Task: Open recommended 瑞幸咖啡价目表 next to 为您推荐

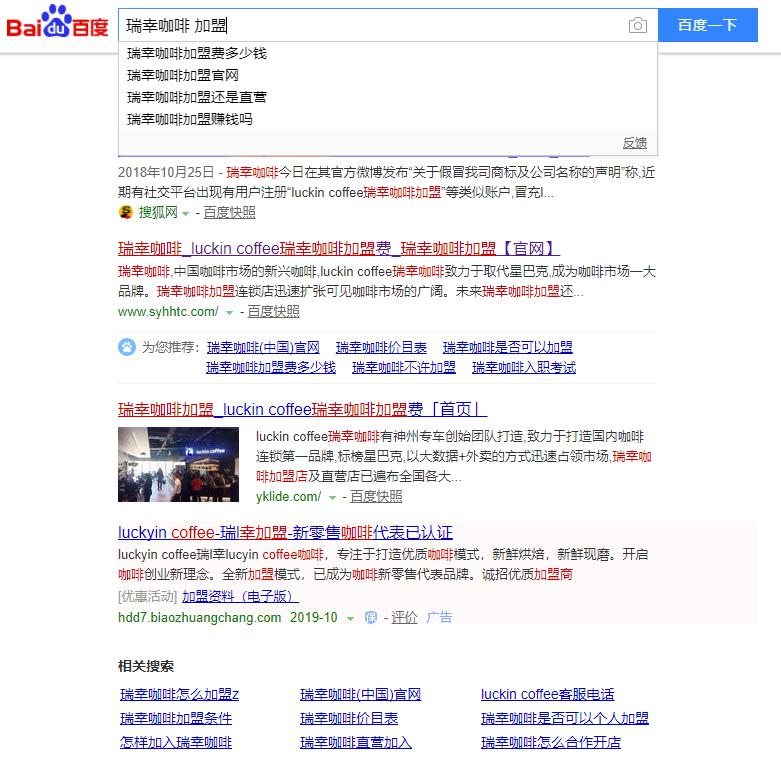Action: click(x=381, y=347)
